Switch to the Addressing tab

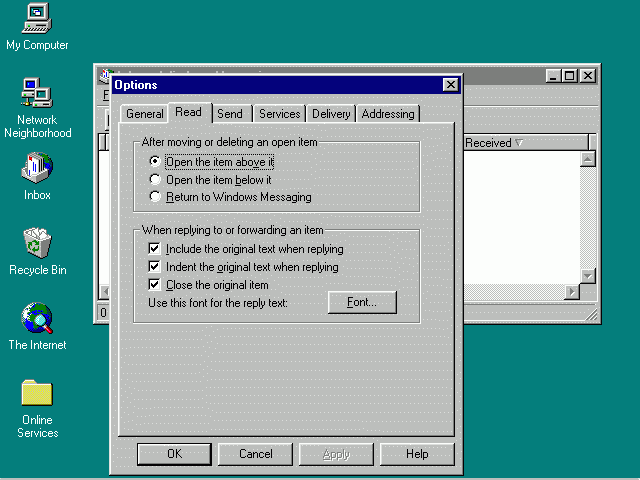point(388,114)
